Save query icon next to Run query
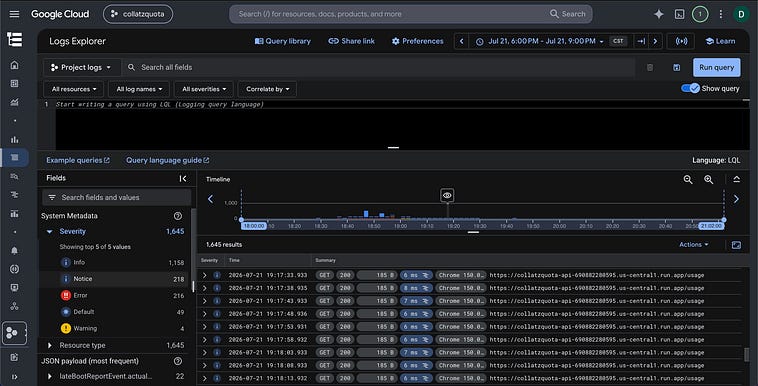This screenshot has width=758, height=386. pos(676,67)
